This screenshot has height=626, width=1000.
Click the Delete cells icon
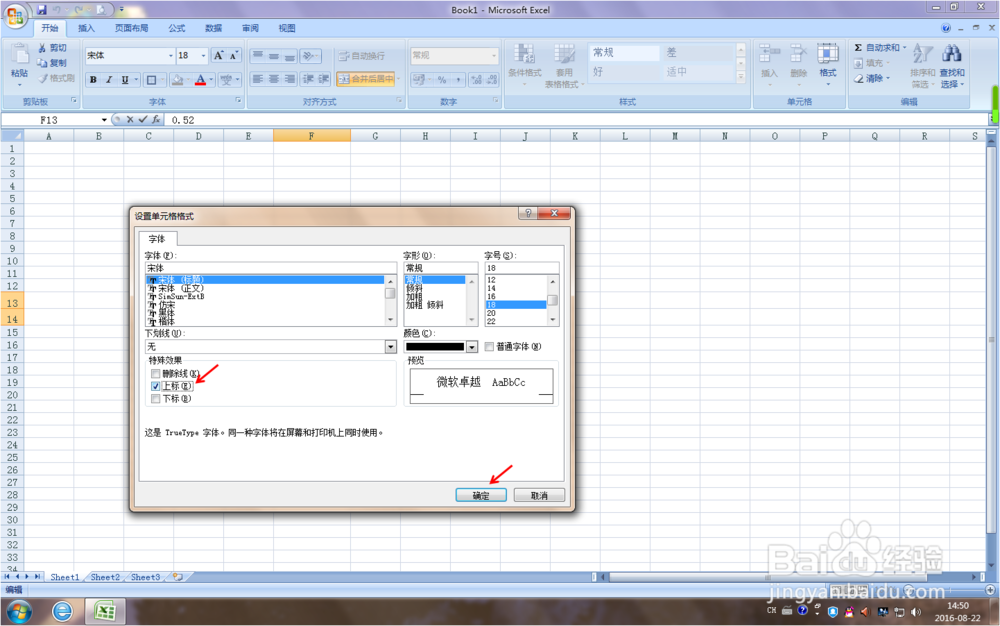(798, 54)
